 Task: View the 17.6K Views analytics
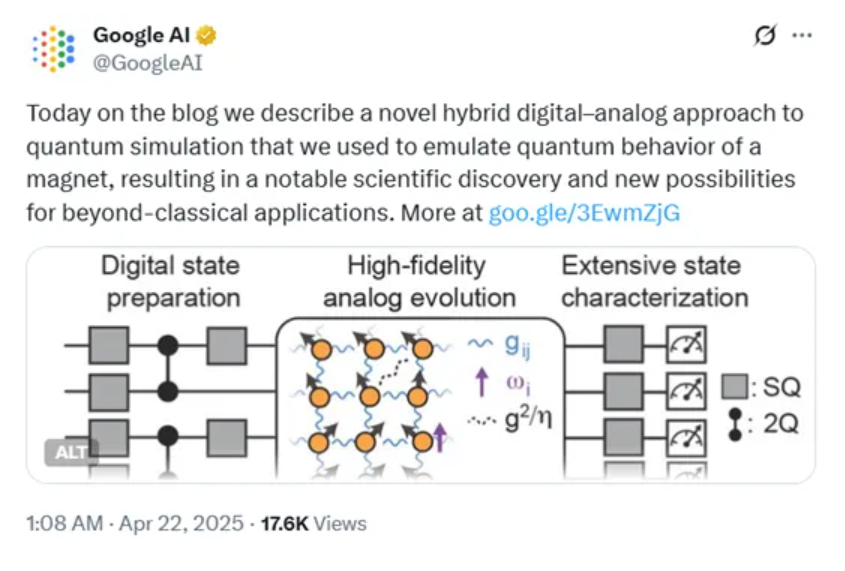point(314,523)
